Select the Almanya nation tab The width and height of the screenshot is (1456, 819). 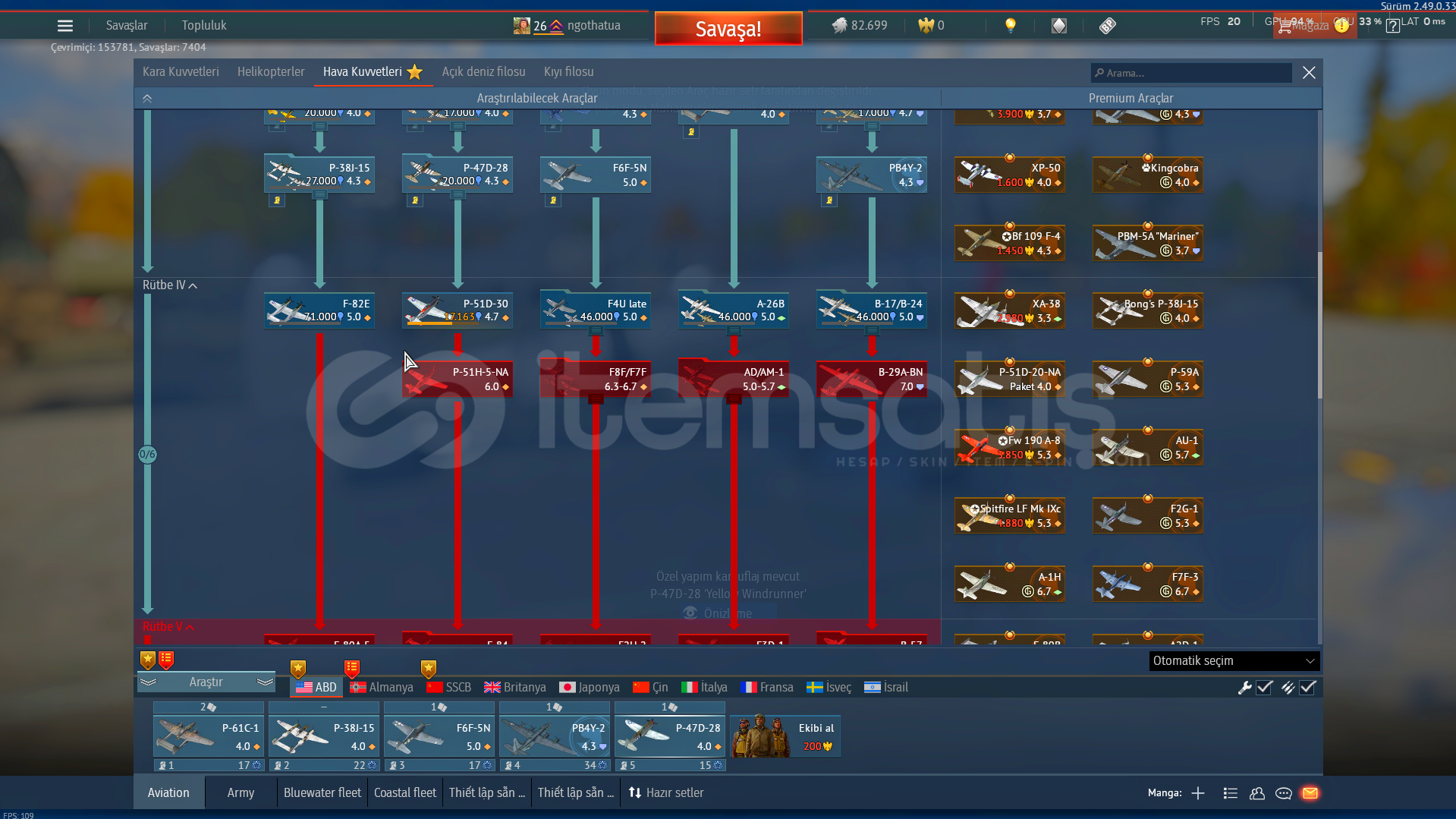click(x=382, y=688)
